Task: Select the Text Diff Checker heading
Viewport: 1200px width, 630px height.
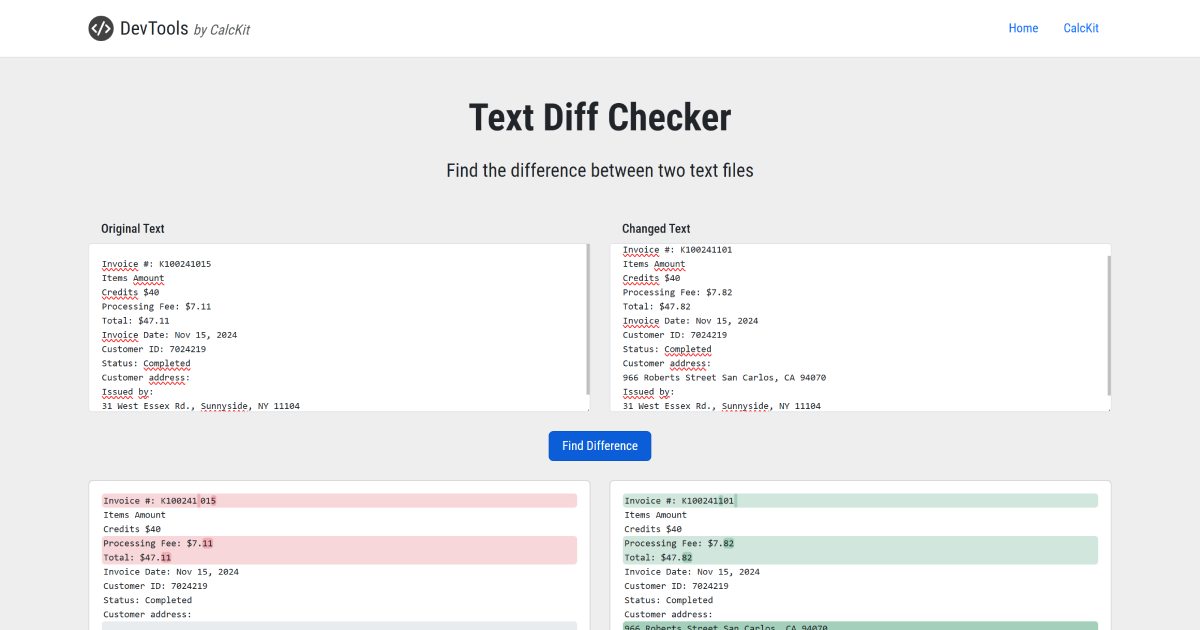Action: 599,117
